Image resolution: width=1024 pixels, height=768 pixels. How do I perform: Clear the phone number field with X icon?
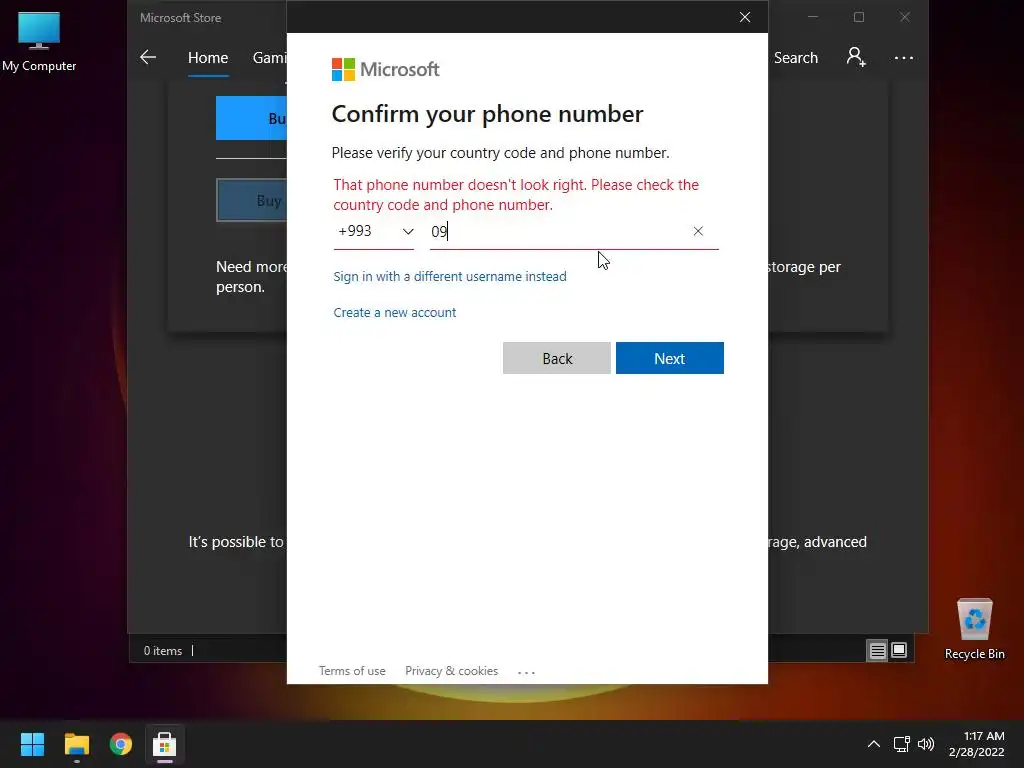point(698,231)
